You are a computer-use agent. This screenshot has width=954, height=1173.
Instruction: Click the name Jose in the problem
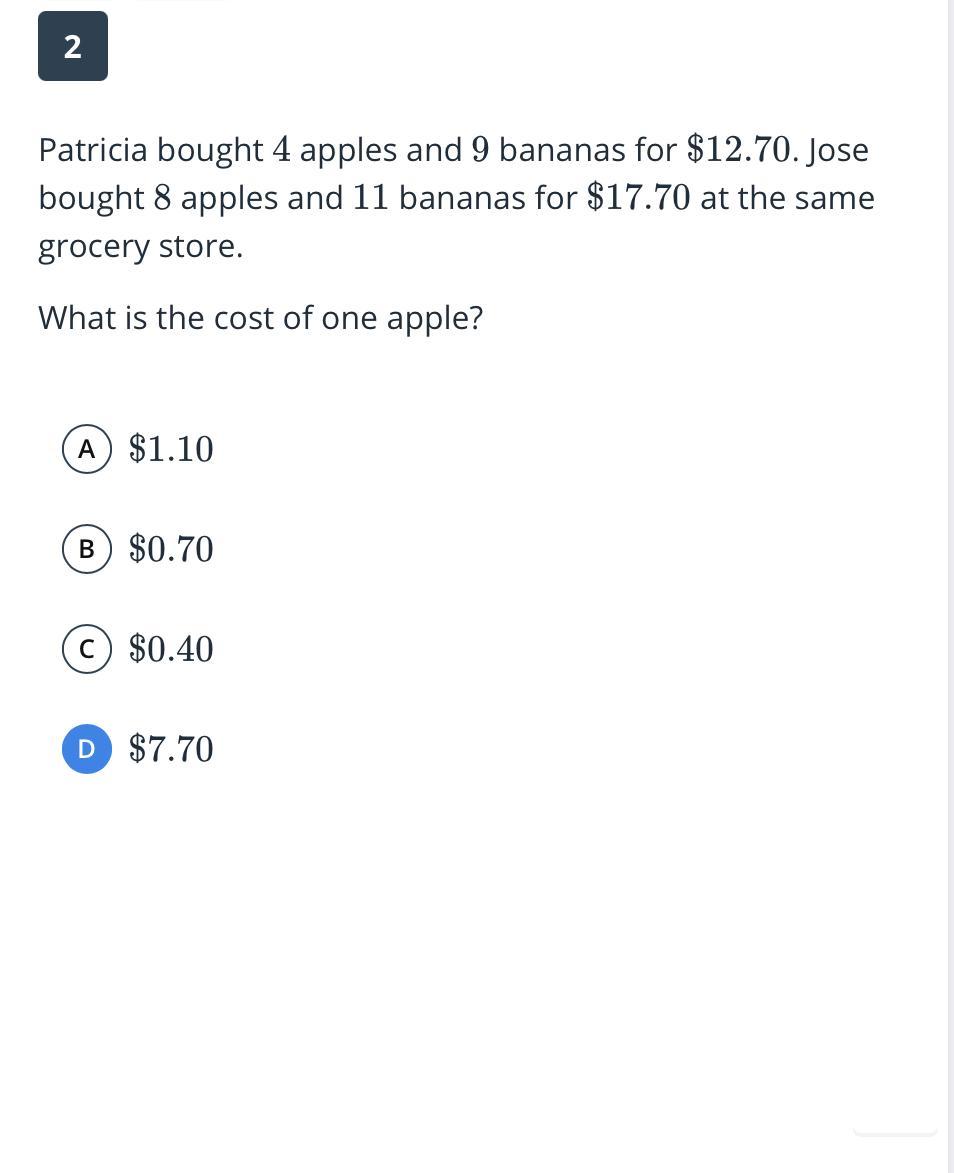[838, 150]
